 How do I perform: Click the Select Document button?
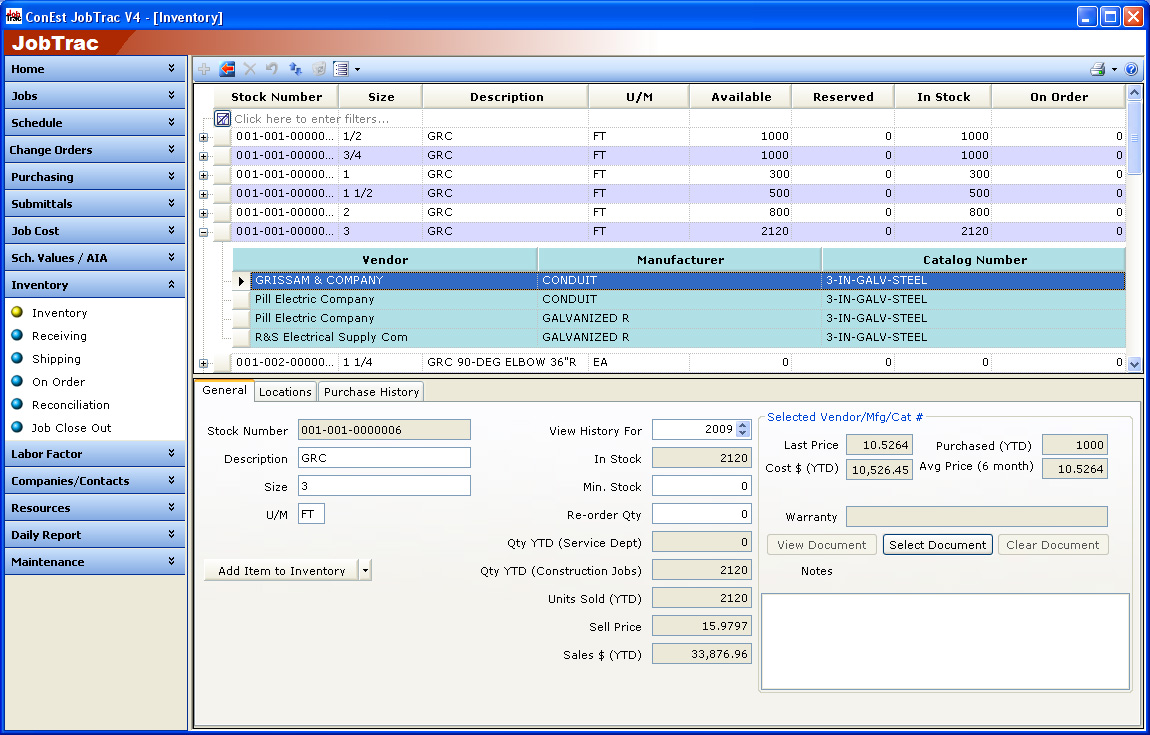tap(937, 545)
